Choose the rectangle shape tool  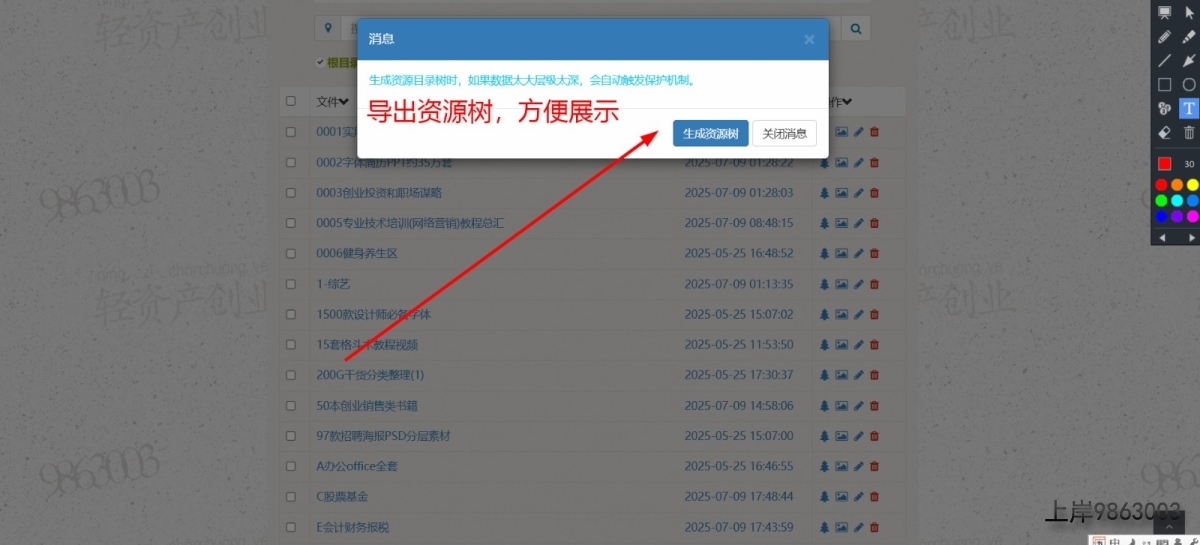(1164, 85)
